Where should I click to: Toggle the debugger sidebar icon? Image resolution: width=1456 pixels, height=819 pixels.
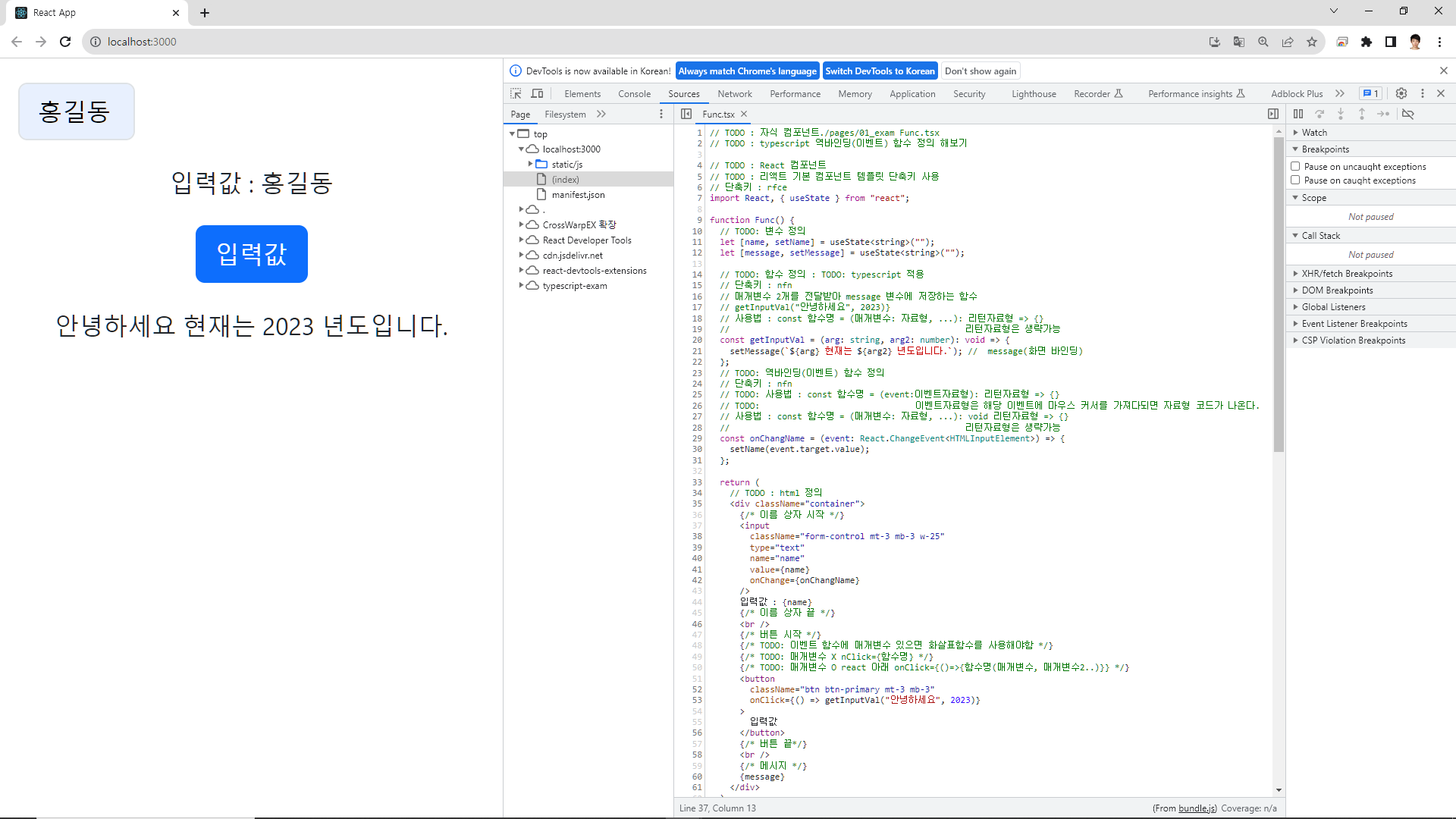point(1273,114)
